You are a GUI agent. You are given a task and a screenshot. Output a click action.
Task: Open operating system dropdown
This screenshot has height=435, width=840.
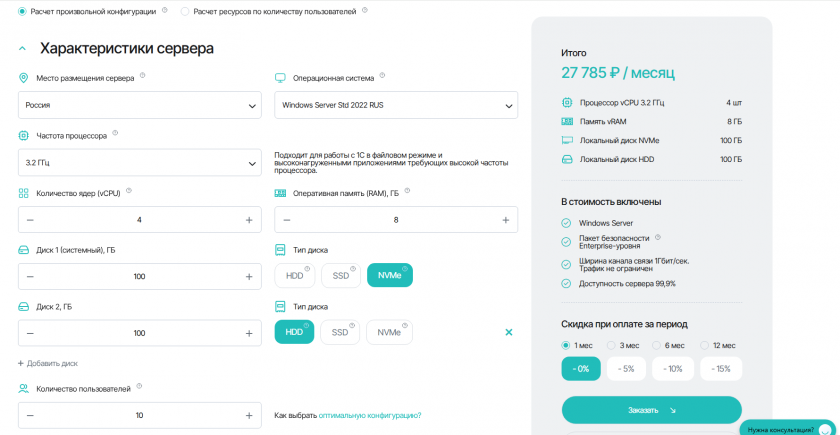pyautogui.click(x=396, y=104)
